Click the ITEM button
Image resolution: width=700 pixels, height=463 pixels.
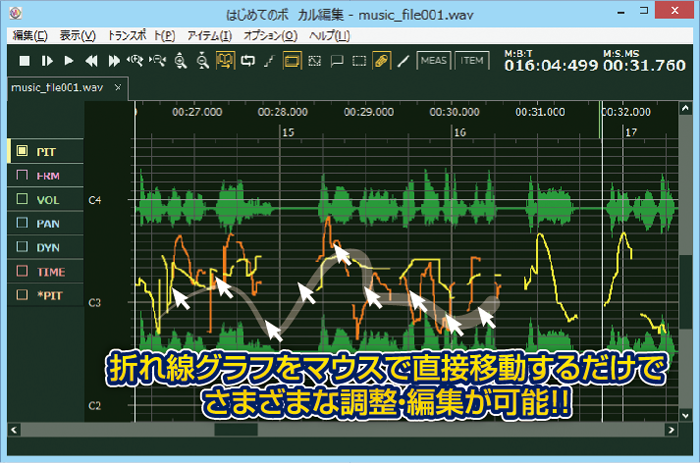pyautogui.click(x=472, y=61)
